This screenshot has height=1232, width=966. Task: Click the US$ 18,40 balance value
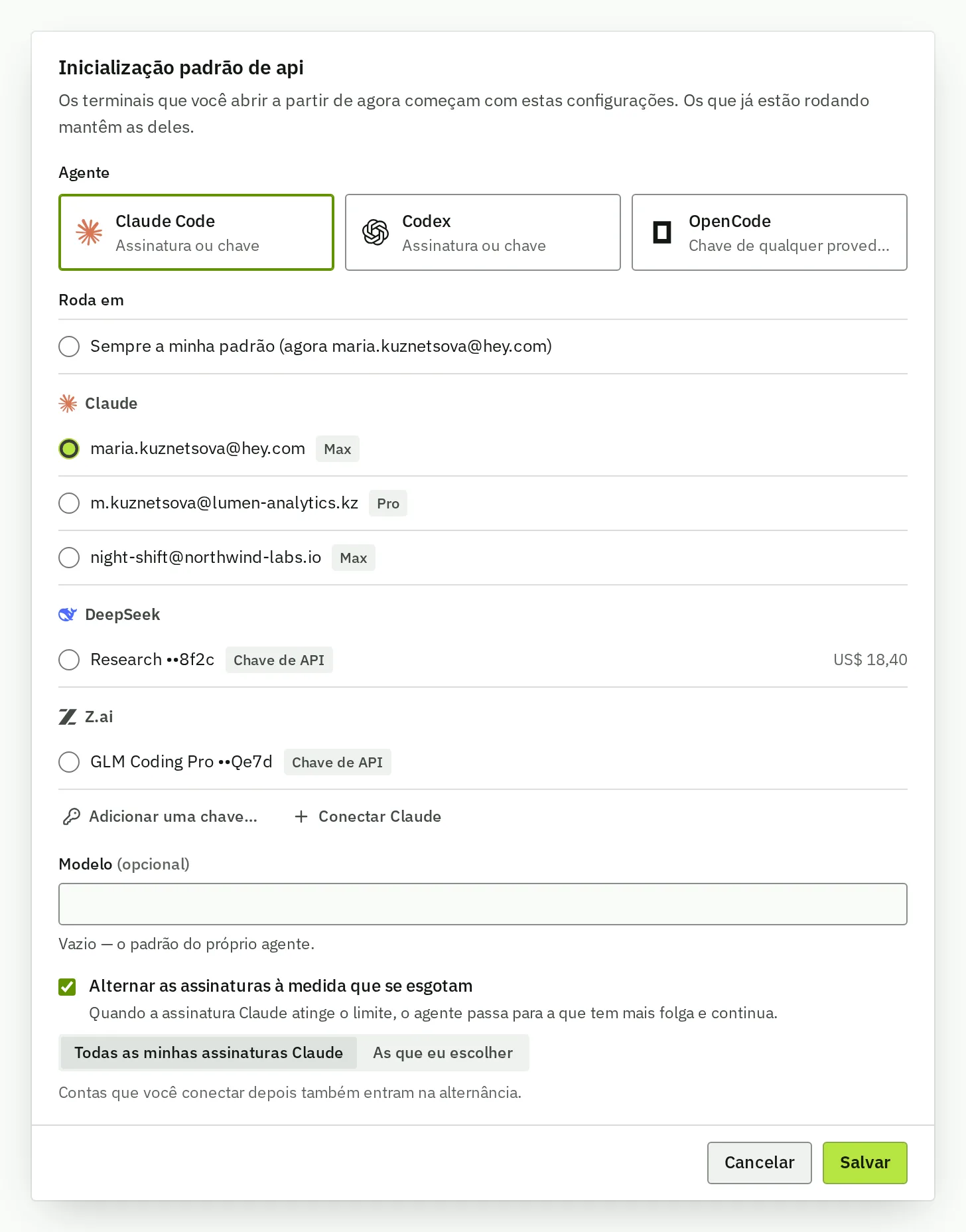[870, 660]
